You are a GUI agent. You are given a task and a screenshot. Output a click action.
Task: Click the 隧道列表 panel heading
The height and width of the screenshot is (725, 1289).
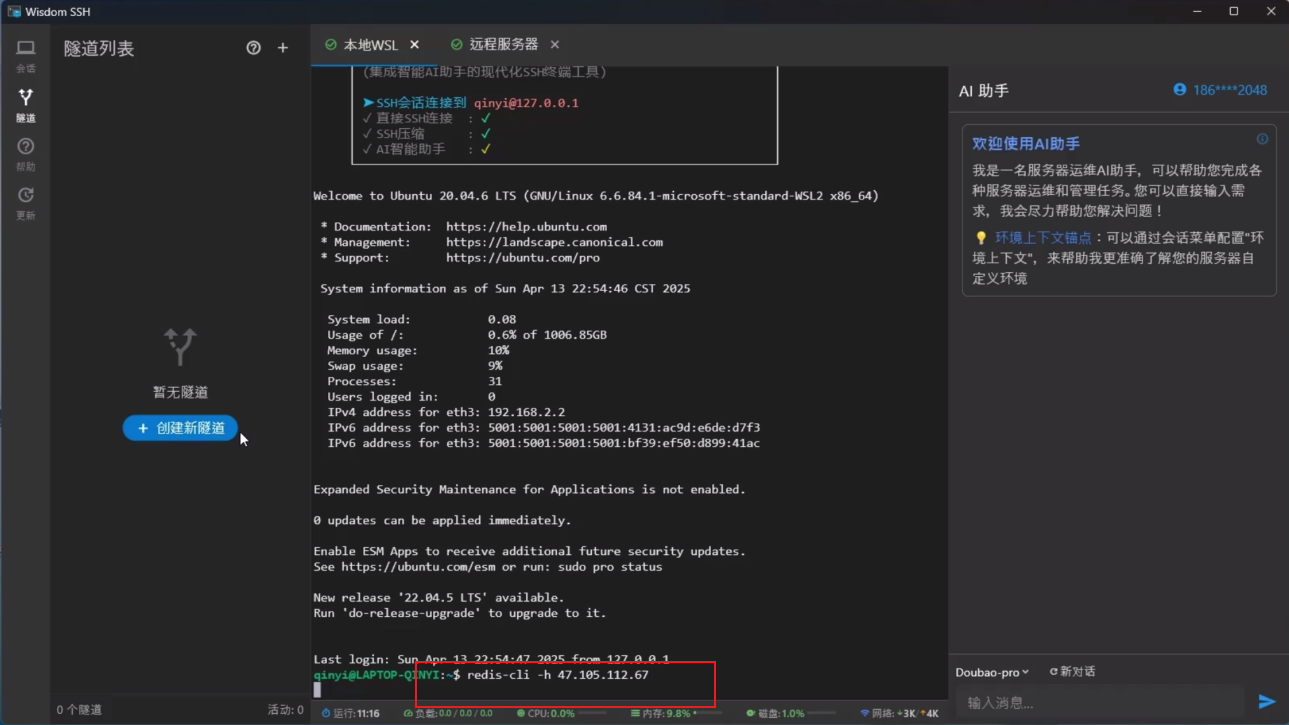click(99, 49)
